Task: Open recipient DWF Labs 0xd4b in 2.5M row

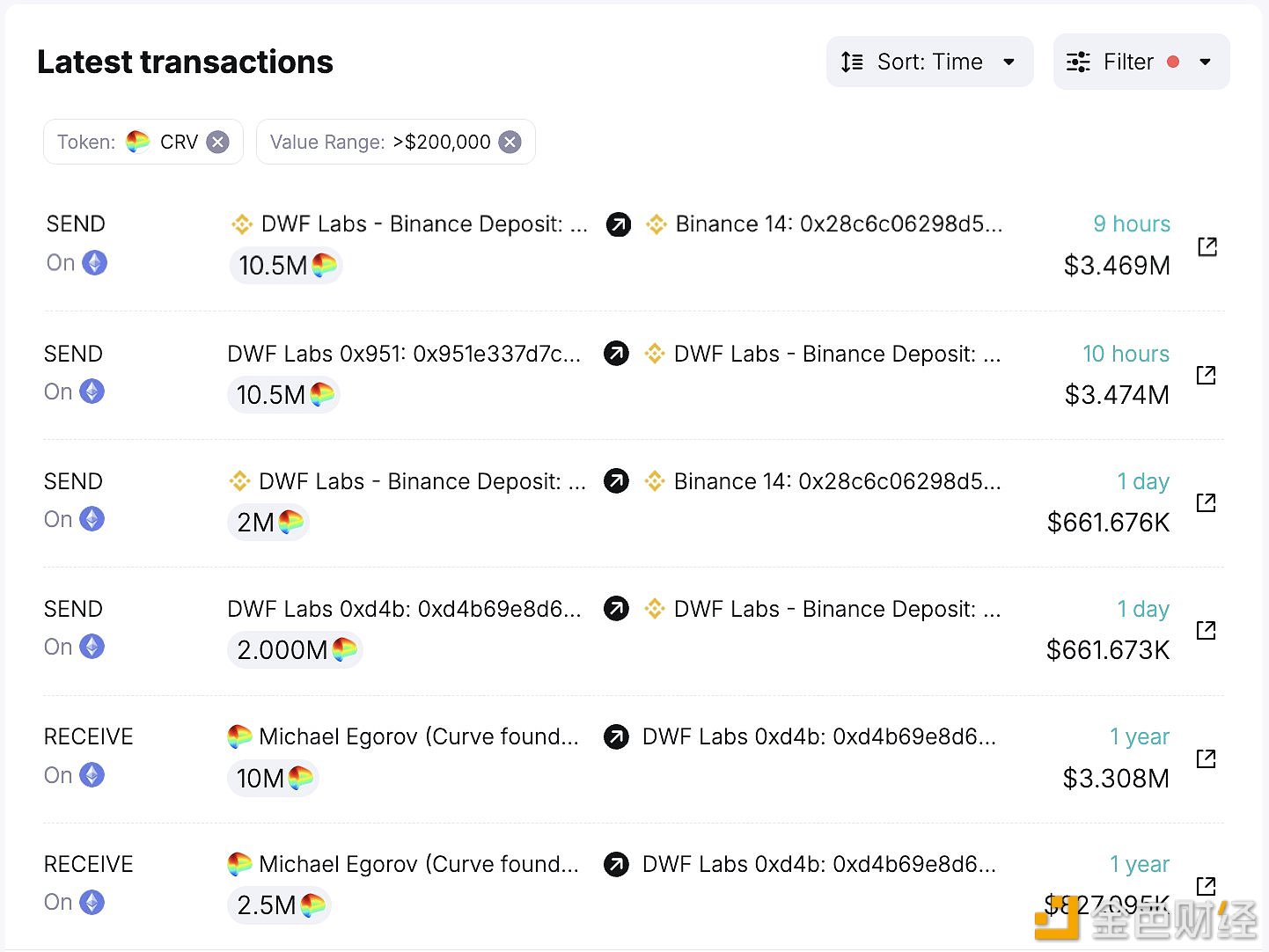Action: tap(819, 865)
